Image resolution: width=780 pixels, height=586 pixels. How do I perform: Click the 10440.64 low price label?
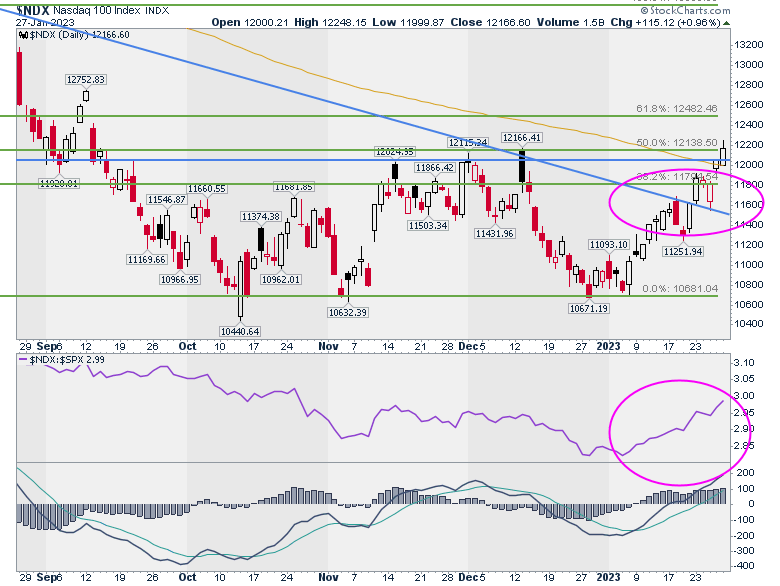[x=240, y=331]
